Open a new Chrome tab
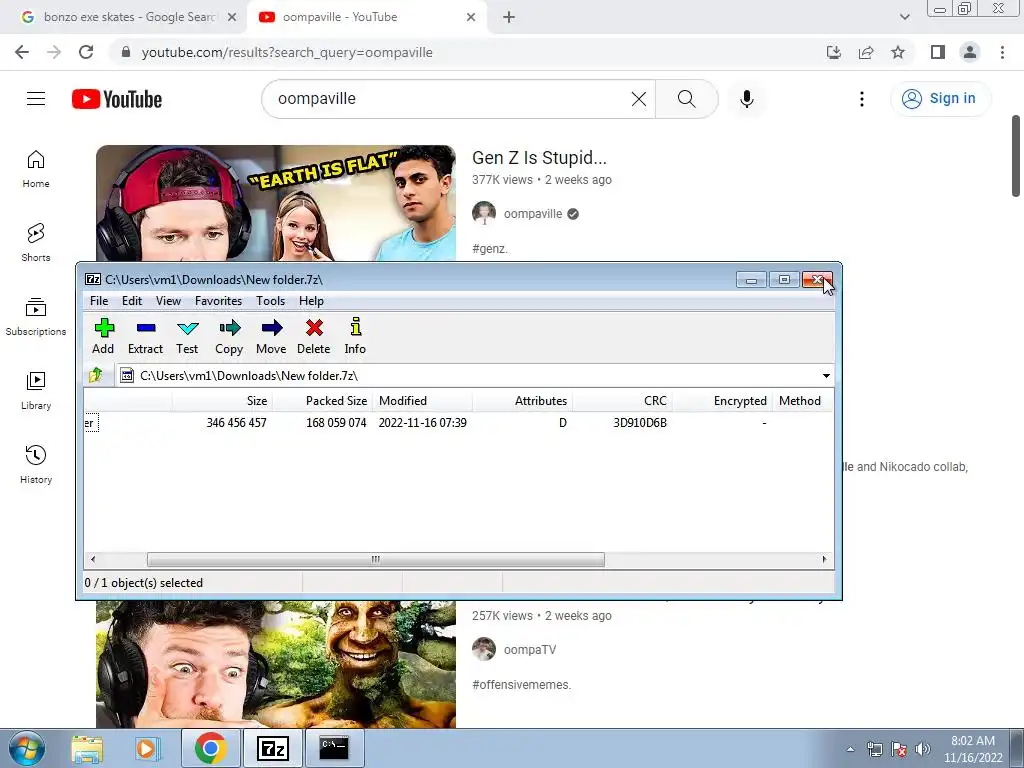 click(x=509, y=17)
